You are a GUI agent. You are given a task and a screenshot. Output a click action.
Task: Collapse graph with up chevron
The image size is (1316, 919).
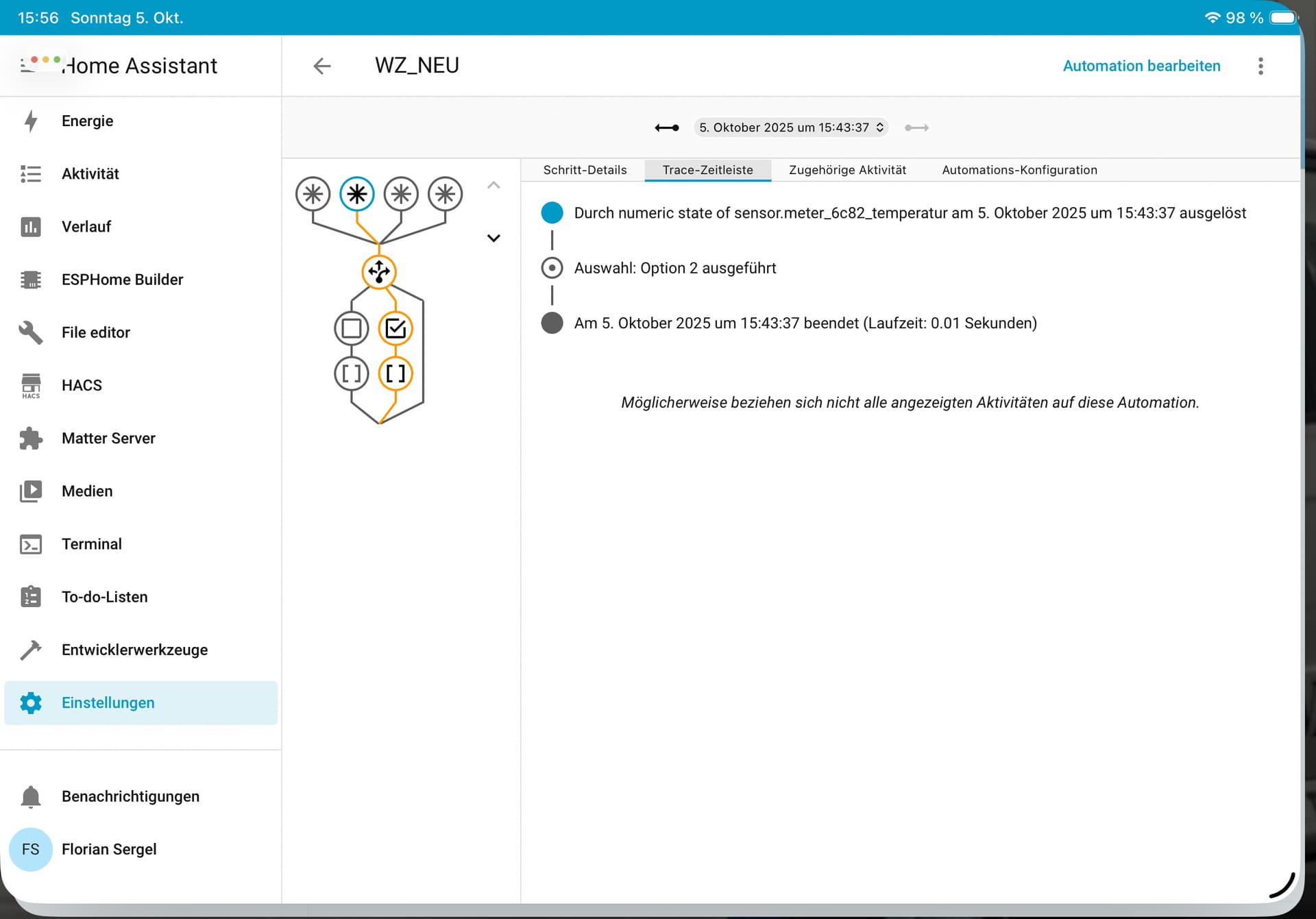[493, 185]
